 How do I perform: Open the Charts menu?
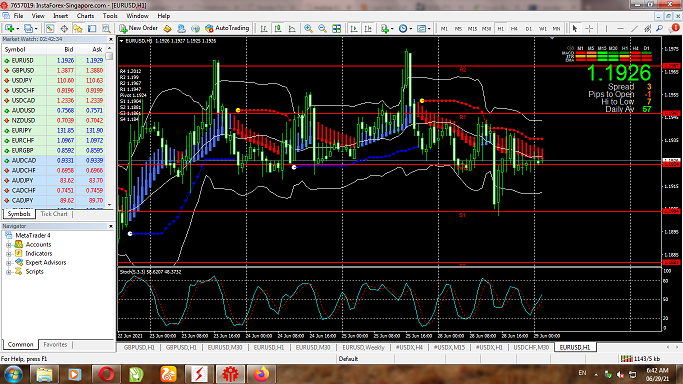click(85, 16)
